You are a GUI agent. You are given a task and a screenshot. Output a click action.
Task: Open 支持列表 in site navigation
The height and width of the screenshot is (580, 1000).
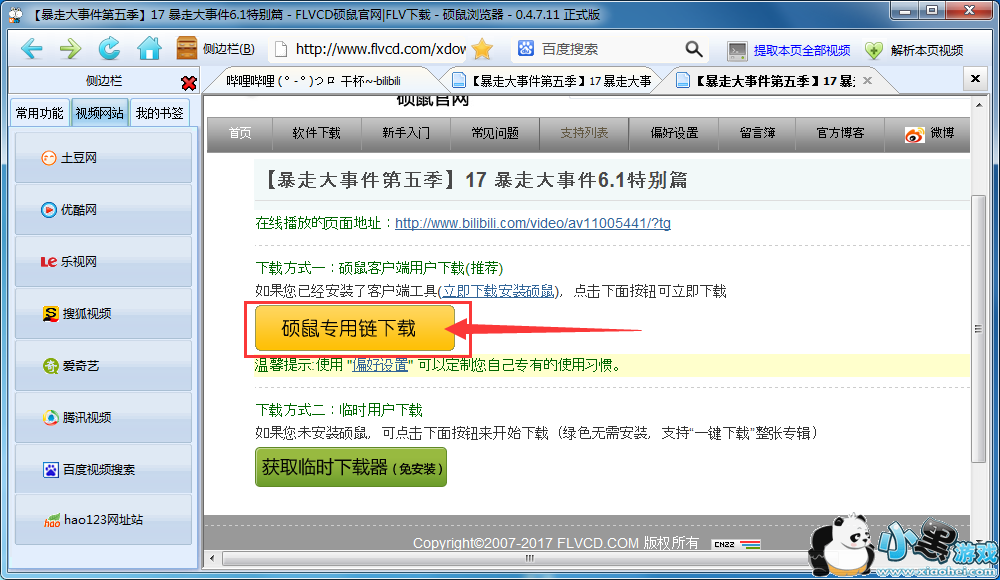point(584,133)
